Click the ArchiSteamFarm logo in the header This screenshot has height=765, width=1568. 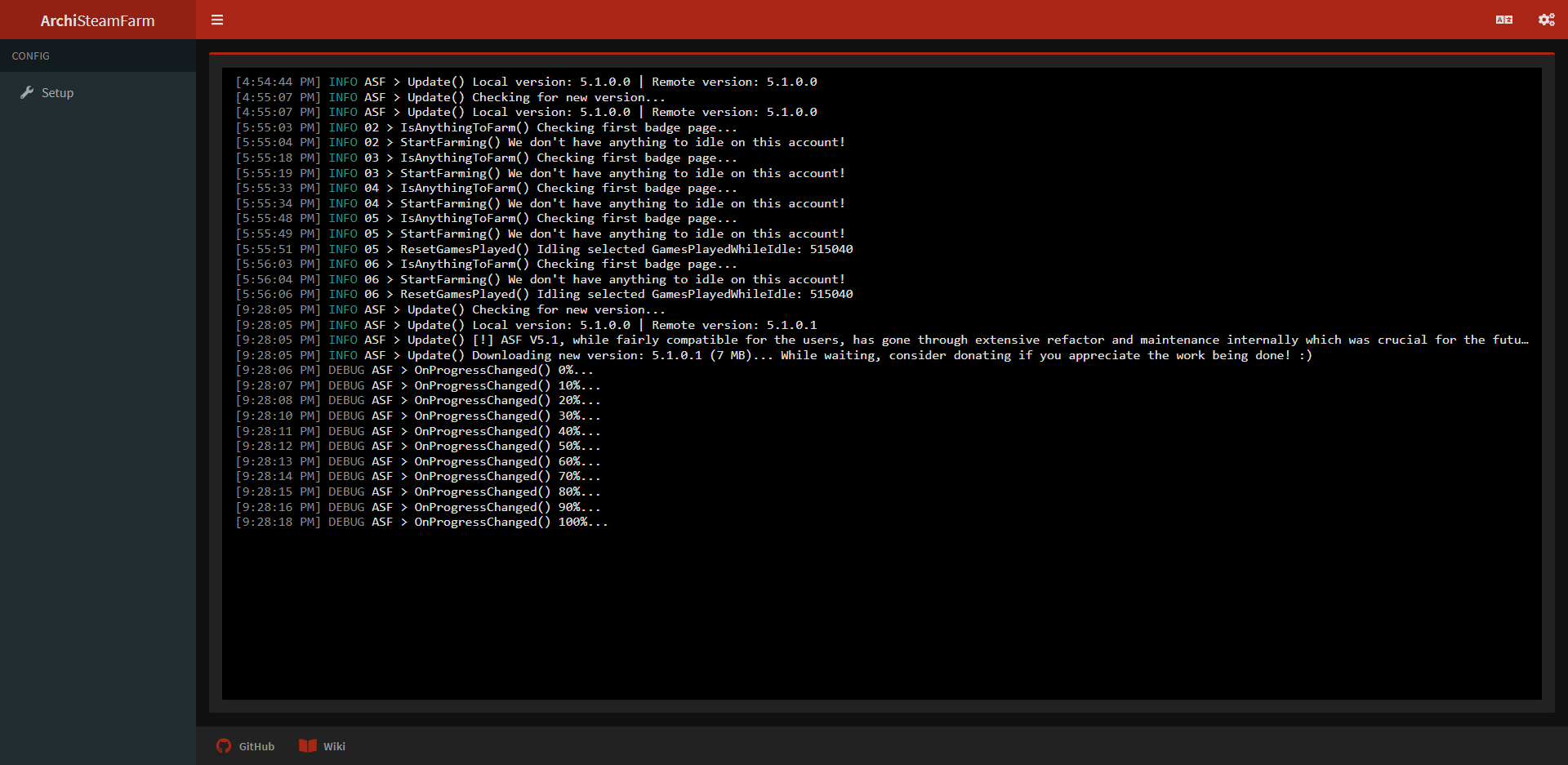point(98,20)
